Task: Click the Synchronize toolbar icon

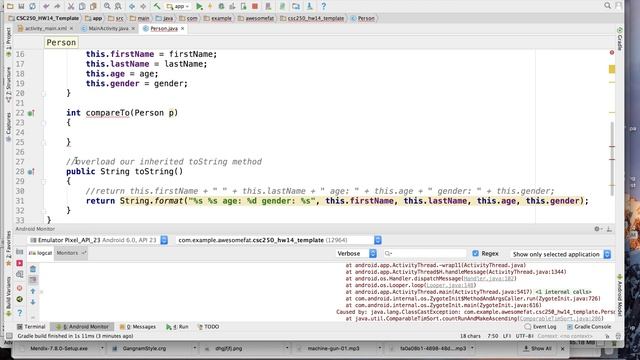Action: tap(32, 6)
